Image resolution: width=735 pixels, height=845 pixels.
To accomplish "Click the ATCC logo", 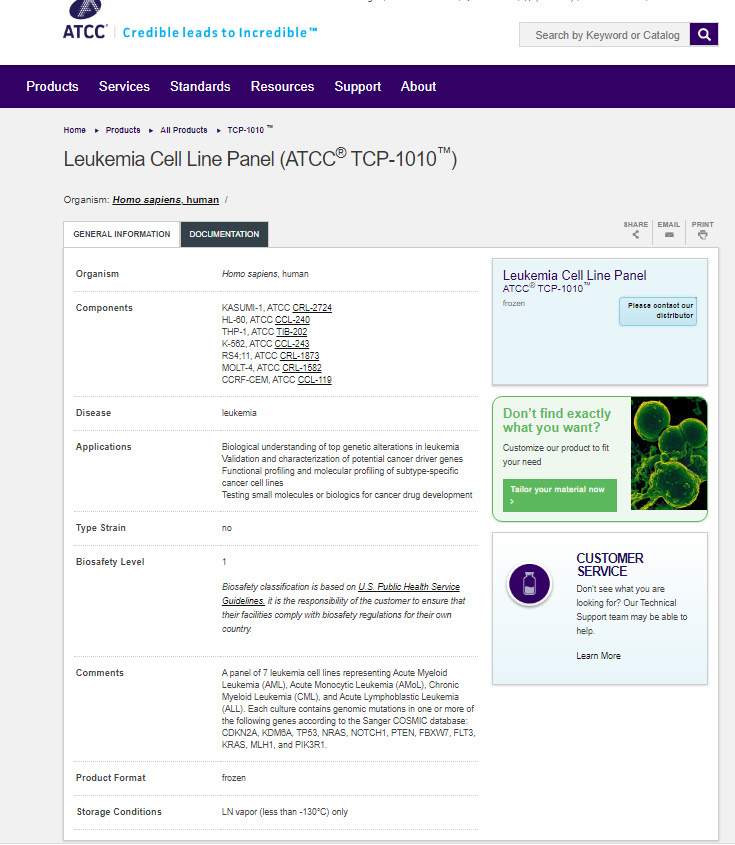I will [x=85, y=20].
